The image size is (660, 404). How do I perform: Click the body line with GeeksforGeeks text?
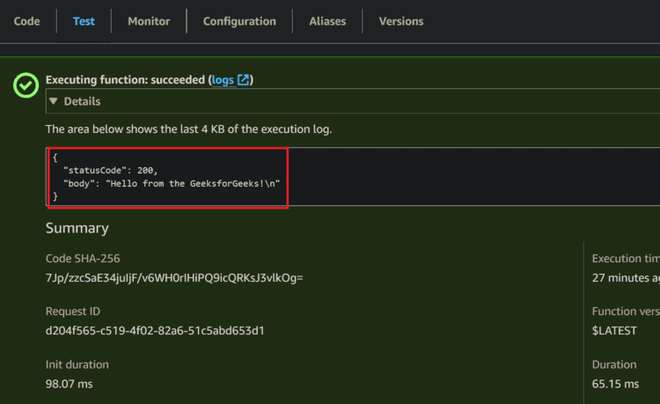point(171,184)
